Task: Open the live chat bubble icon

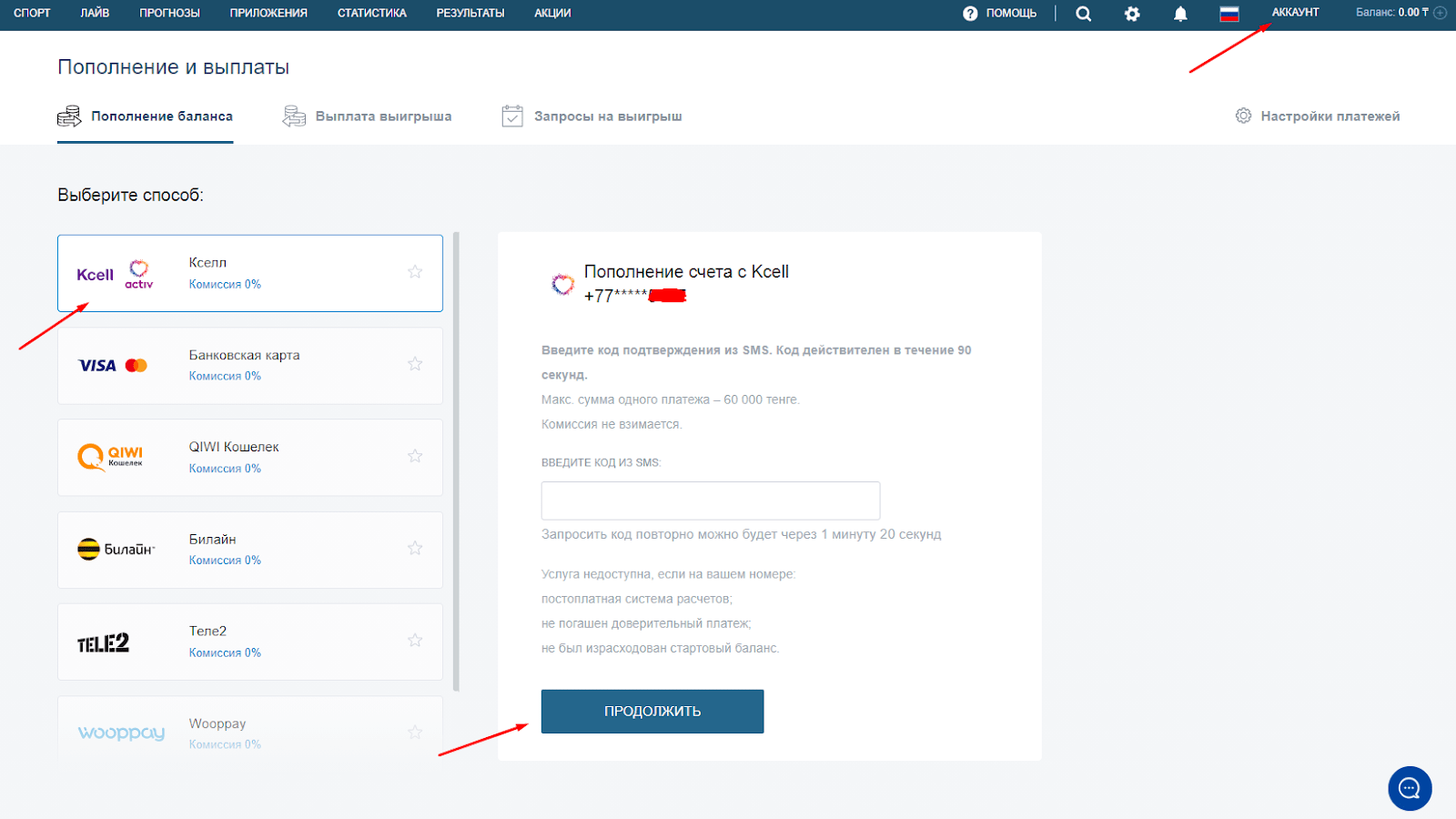Action: [1410, 788]
